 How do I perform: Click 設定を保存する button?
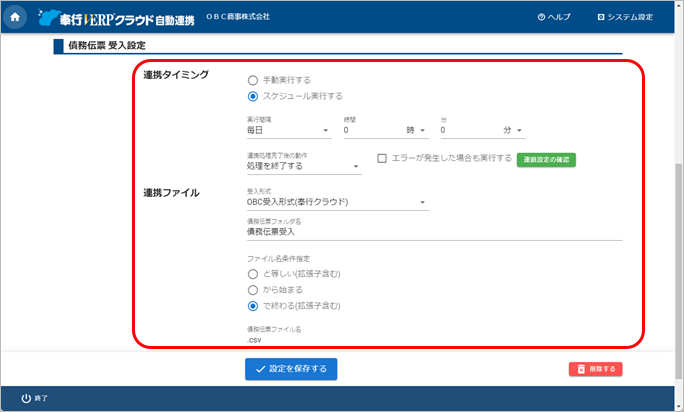click(x=291, y=369)
